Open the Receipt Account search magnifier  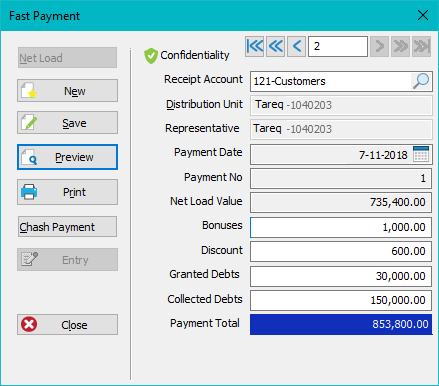(421, 81)
